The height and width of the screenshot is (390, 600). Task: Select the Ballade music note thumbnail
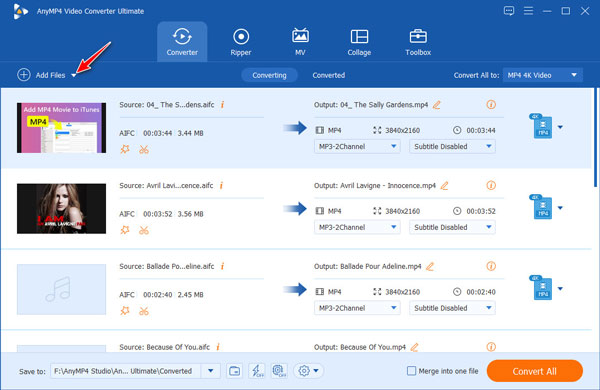point(61,289)
